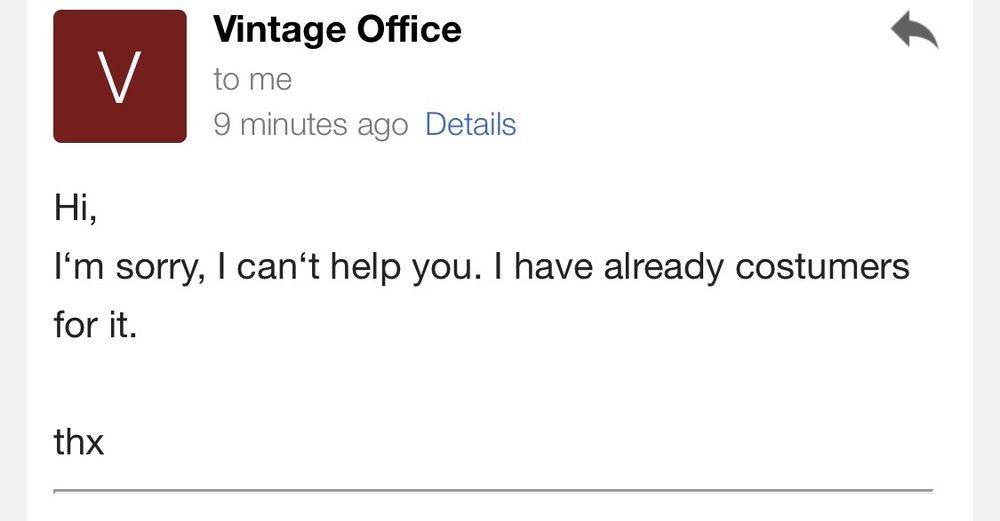Click the "9 minutes ago" timestamp

click(310, 125)
